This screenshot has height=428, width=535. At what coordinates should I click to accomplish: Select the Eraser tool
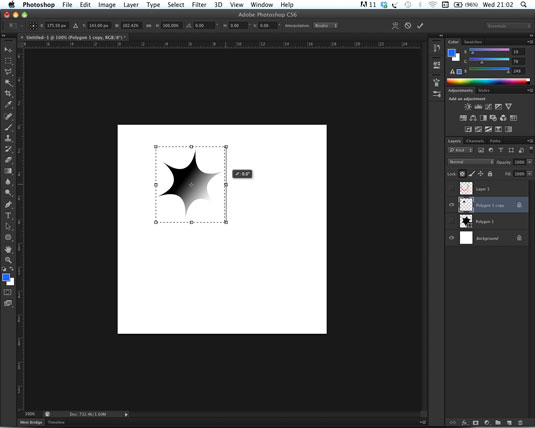click(x=8, y=160)
